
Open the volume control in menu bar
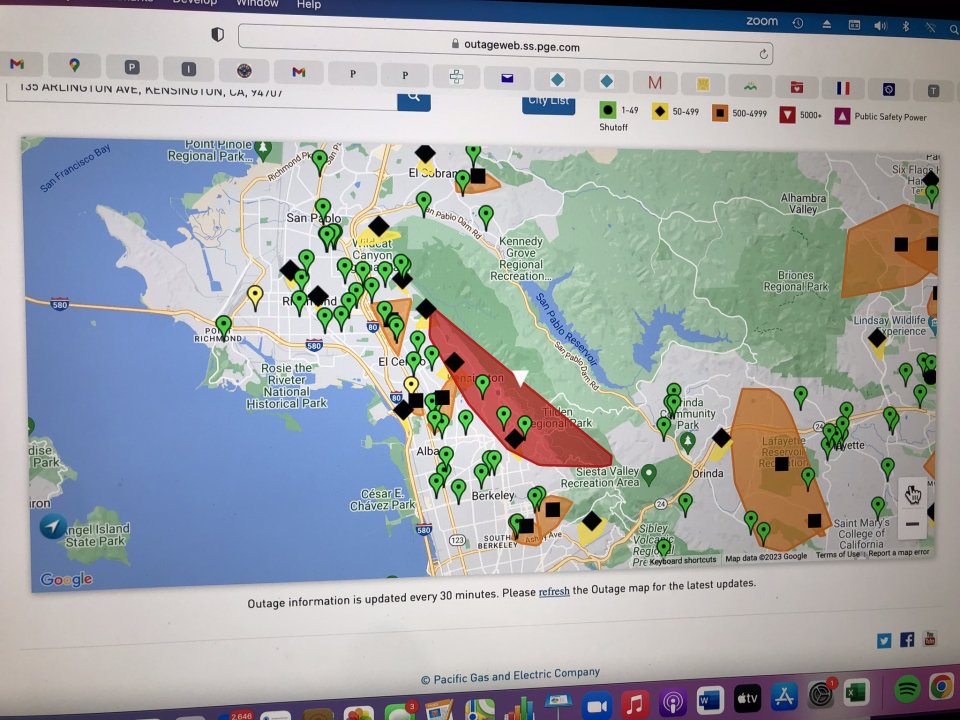click(x=880, y=26)
